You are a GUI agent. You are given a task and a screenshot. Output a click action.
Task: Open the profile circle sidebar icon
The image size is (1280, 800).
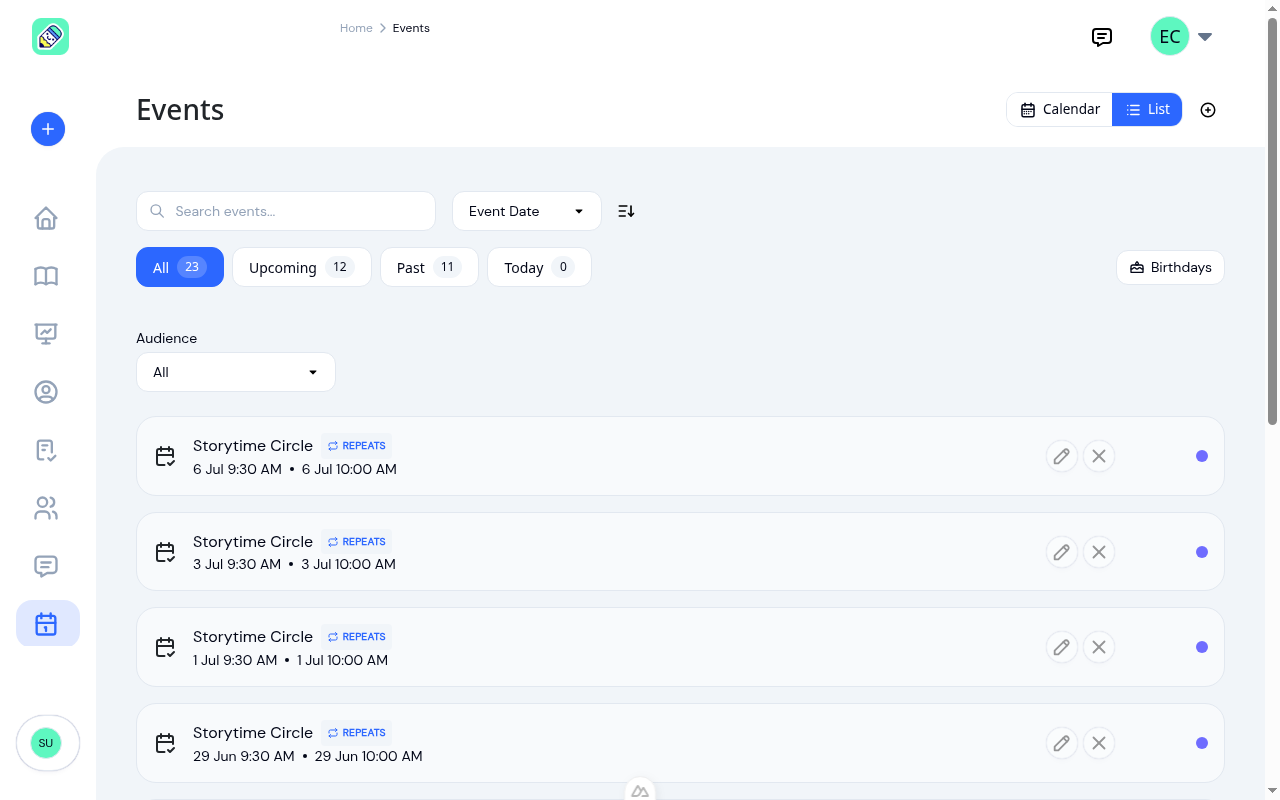[46, 392]
